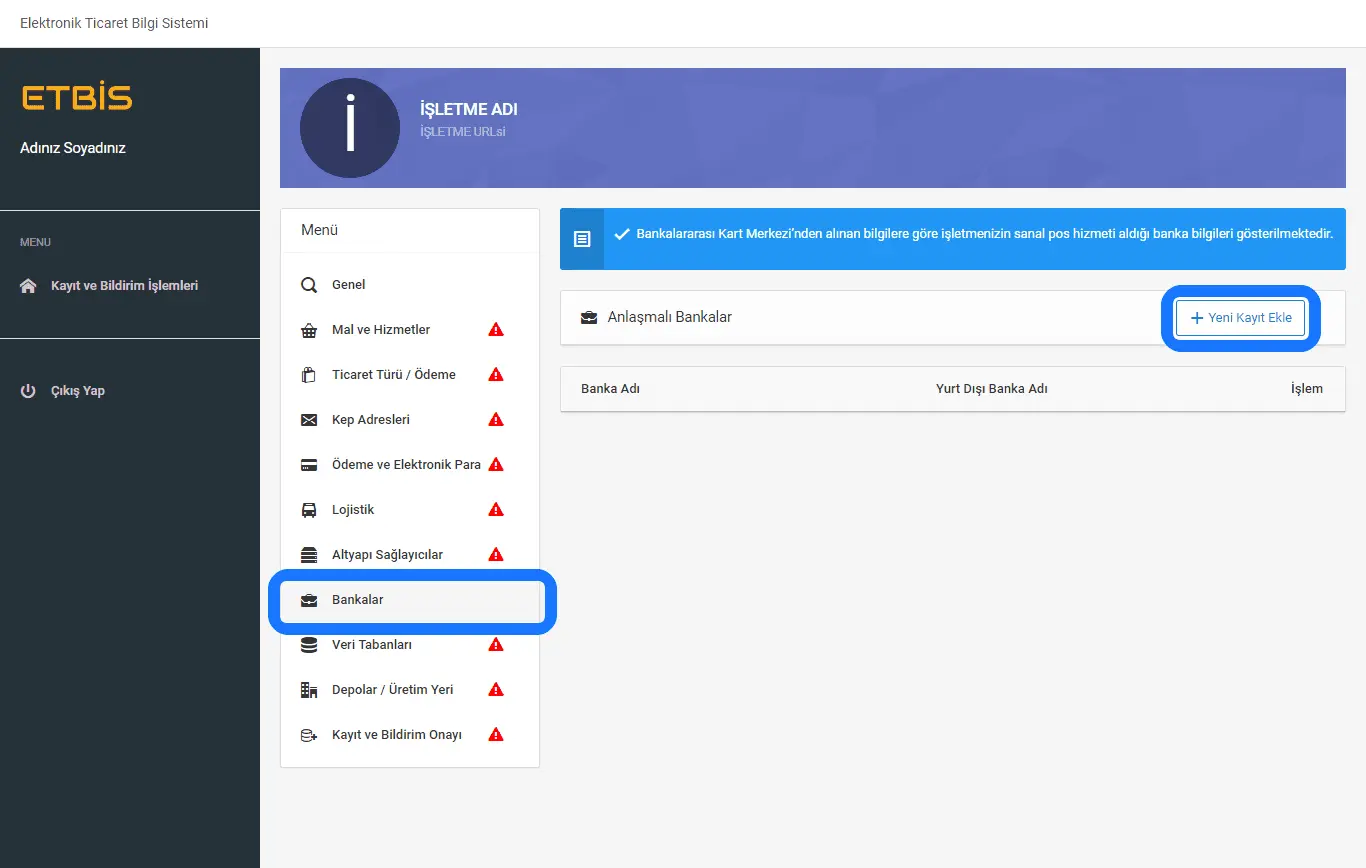Screen dimensions: 1366x868
Task: Click the Veri Tabanları database icon
Action: (309, 645)
